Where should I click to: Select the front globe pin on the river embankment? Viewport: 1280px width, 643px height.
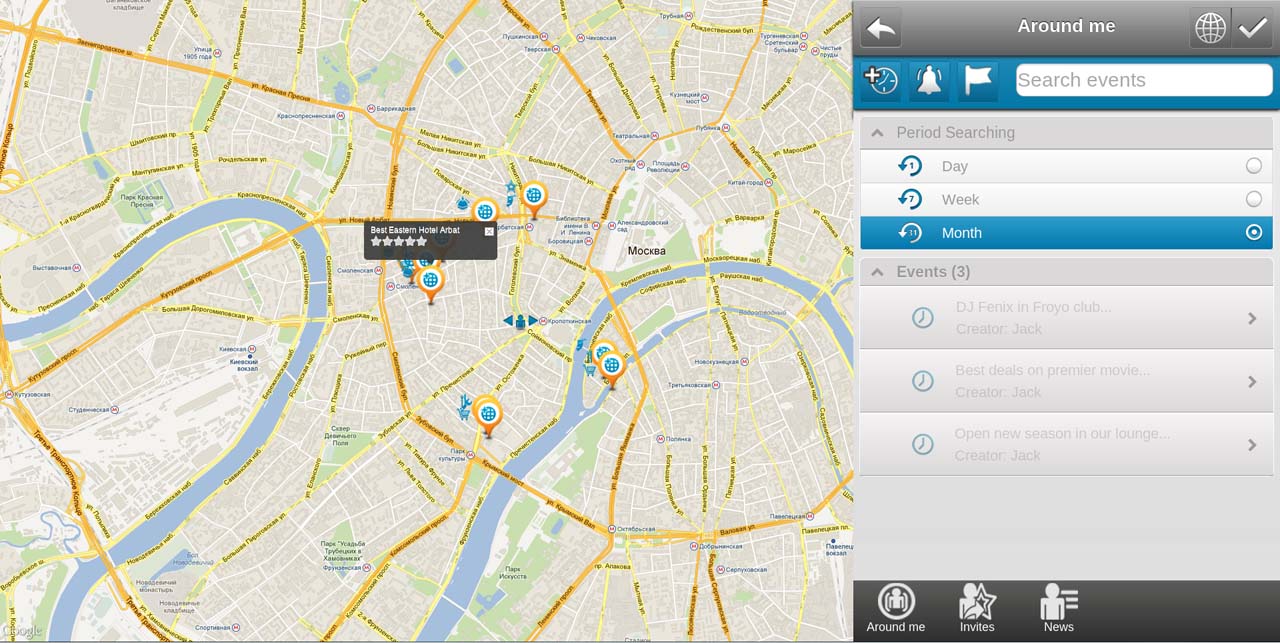(612, 369)
